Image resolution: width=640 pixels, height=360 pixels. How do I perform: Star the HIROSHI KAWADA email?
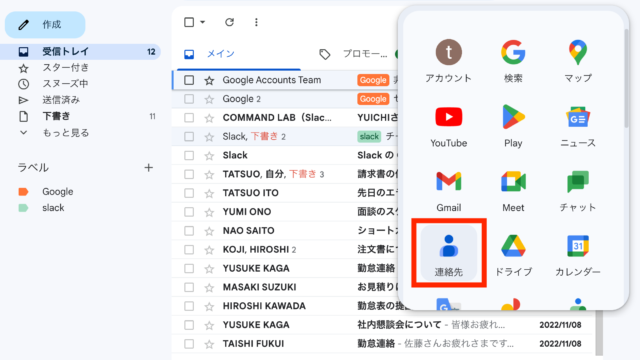coord(209,307)
